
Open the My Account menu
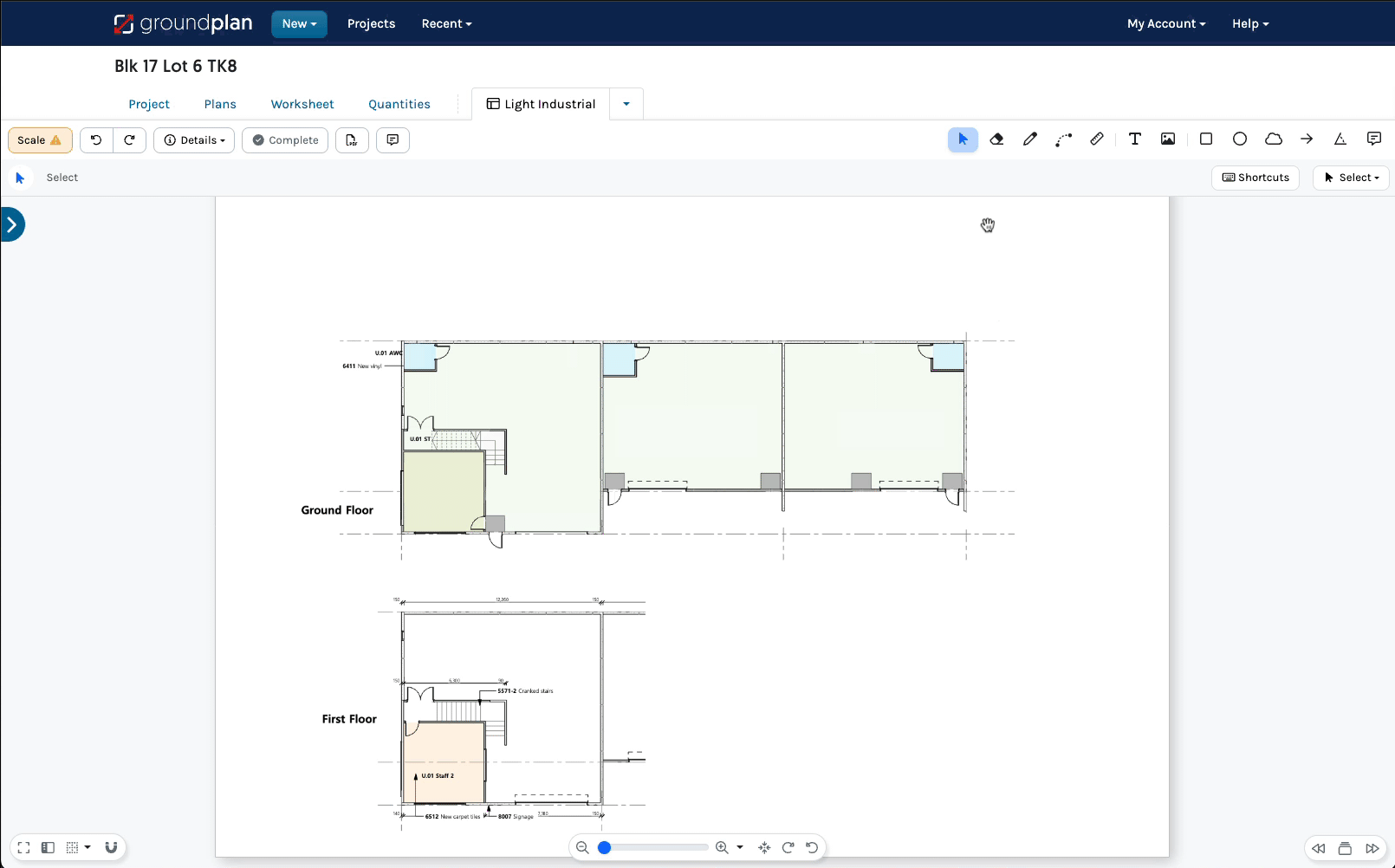pos(1166,24)
